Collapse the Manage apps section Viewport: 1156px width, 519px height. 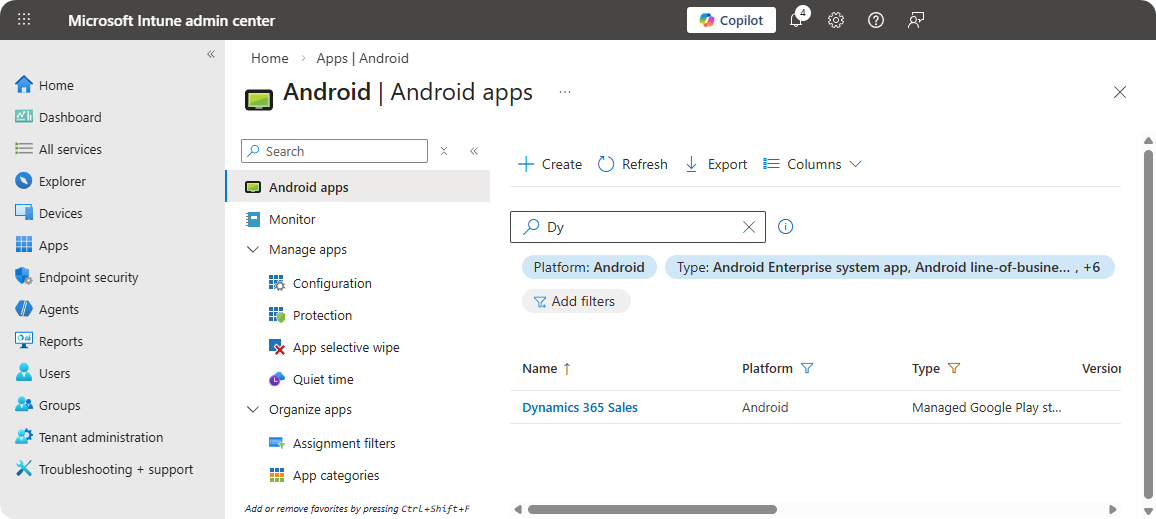pyautogui.click(x=253, y=250)
